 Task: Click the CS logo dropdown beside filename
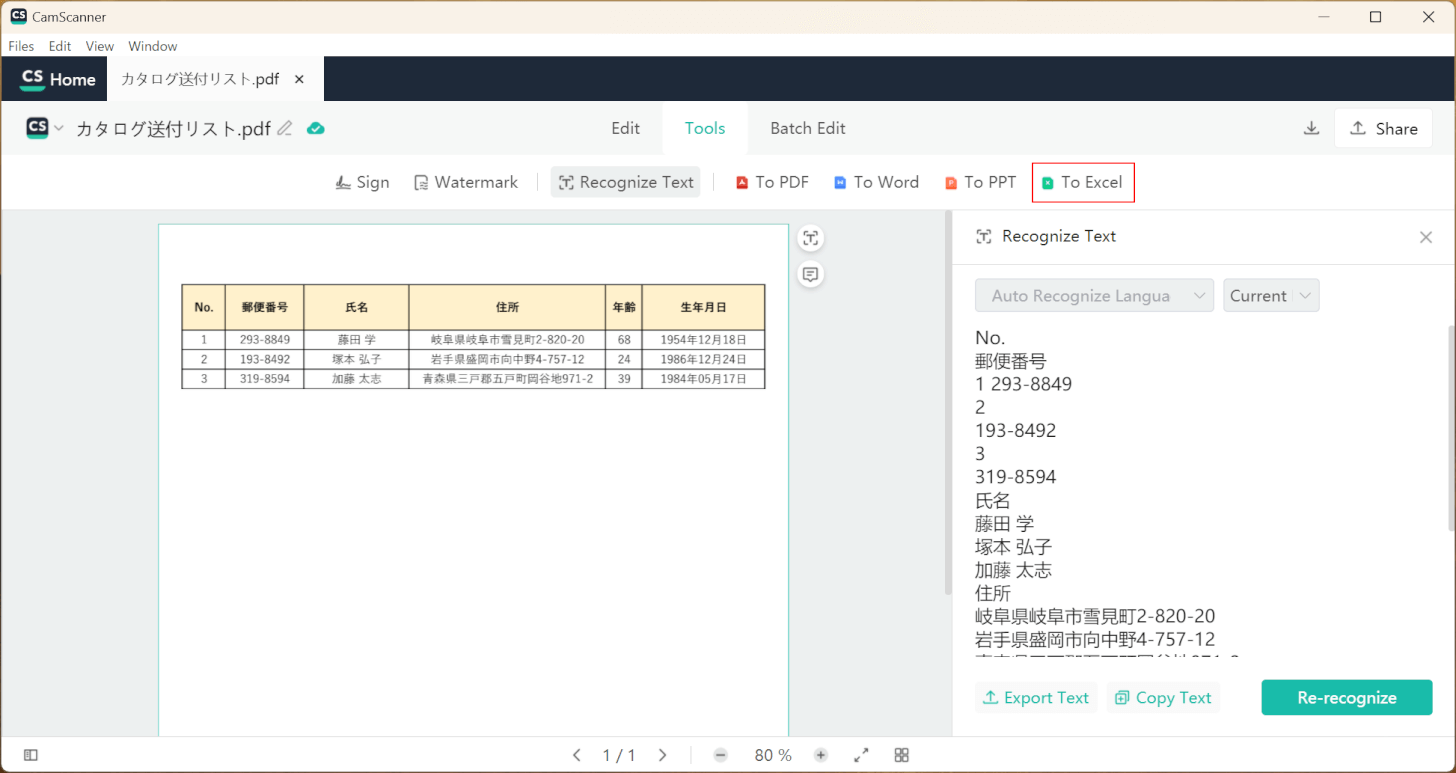(45, 128)
